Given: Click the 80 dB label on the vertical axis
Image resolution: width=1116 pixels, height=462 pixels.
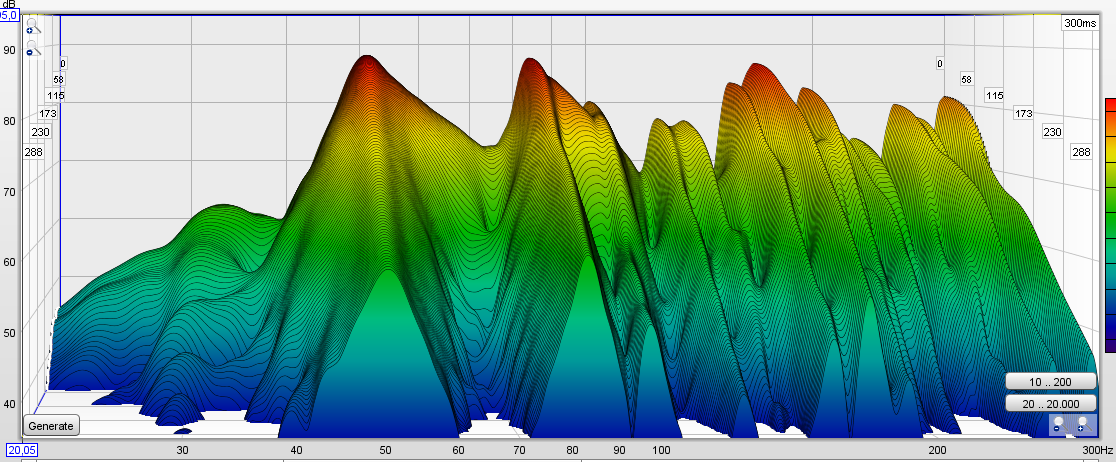Looking at the screenshot, I should click(10, 120).
